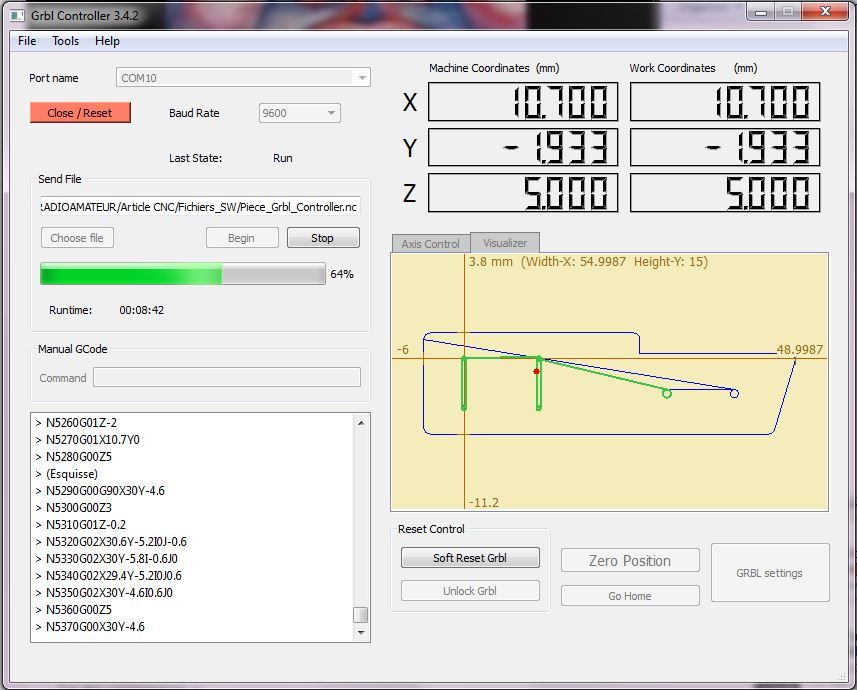Click the visualizer 3.8 mm dimensions label

pyautogui.click(x=588, y=262)
